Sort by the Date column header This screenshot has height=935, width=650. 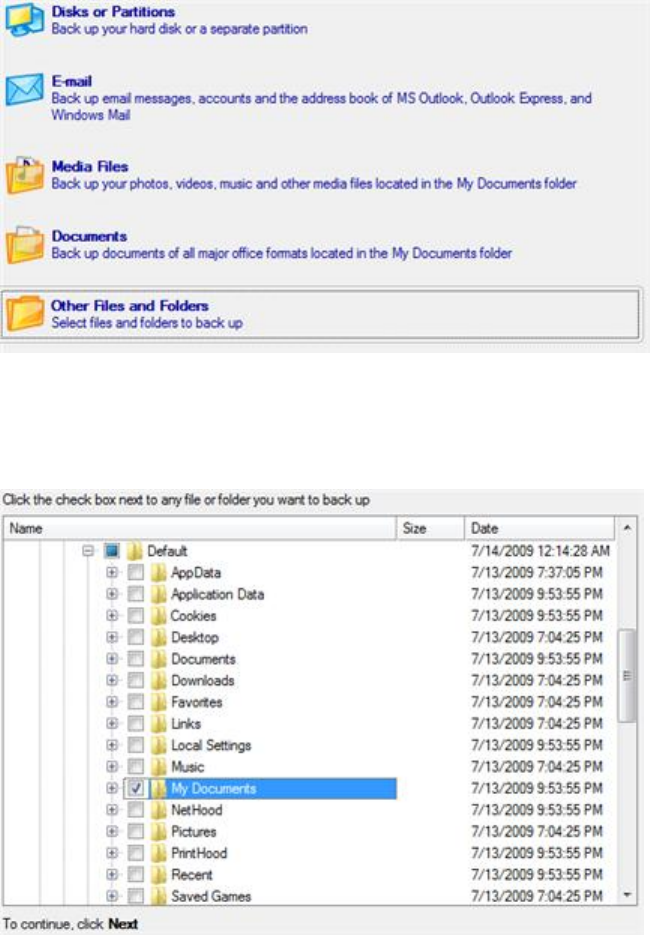coord(540,529)
